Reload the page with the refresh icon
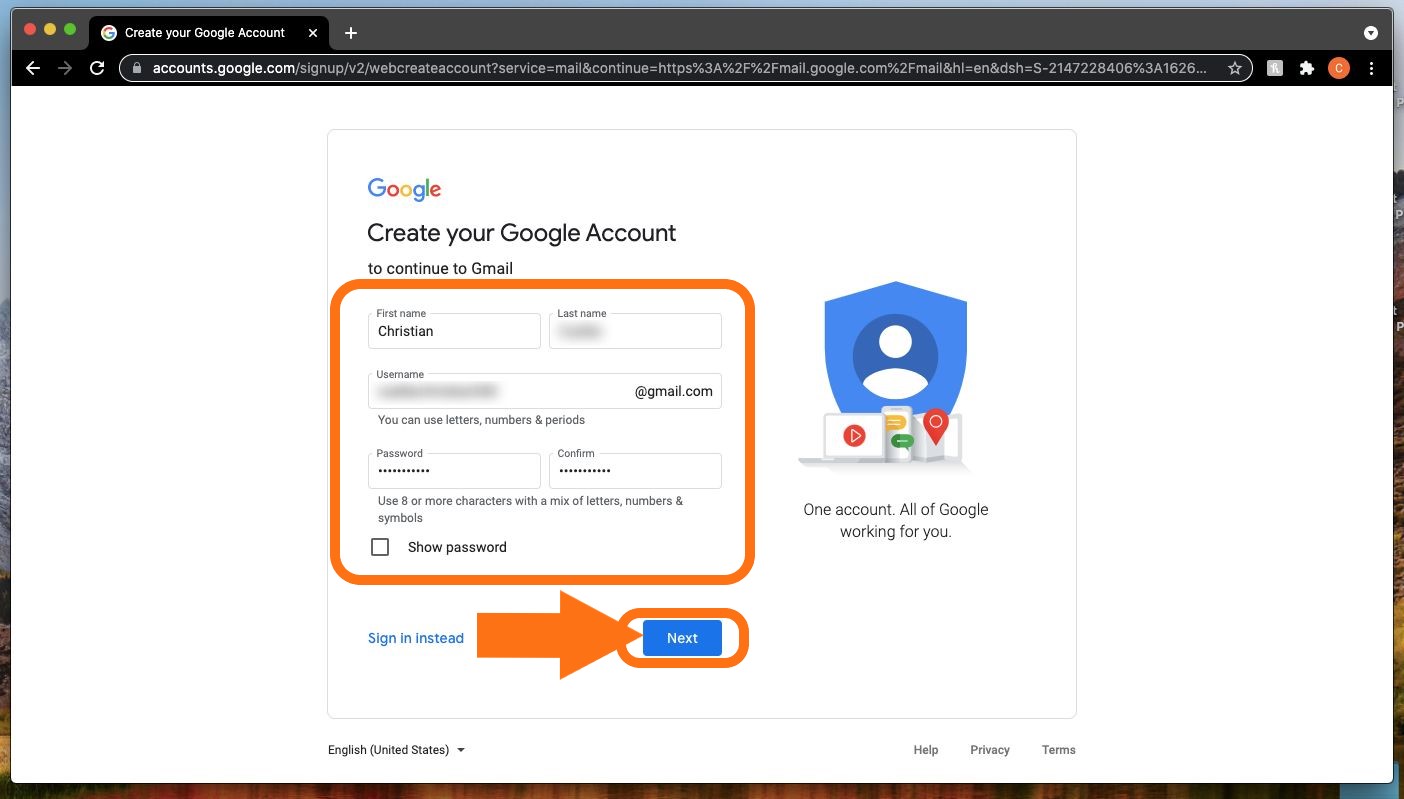Viewport: 1404px width, 799px height. coord(97,68)
